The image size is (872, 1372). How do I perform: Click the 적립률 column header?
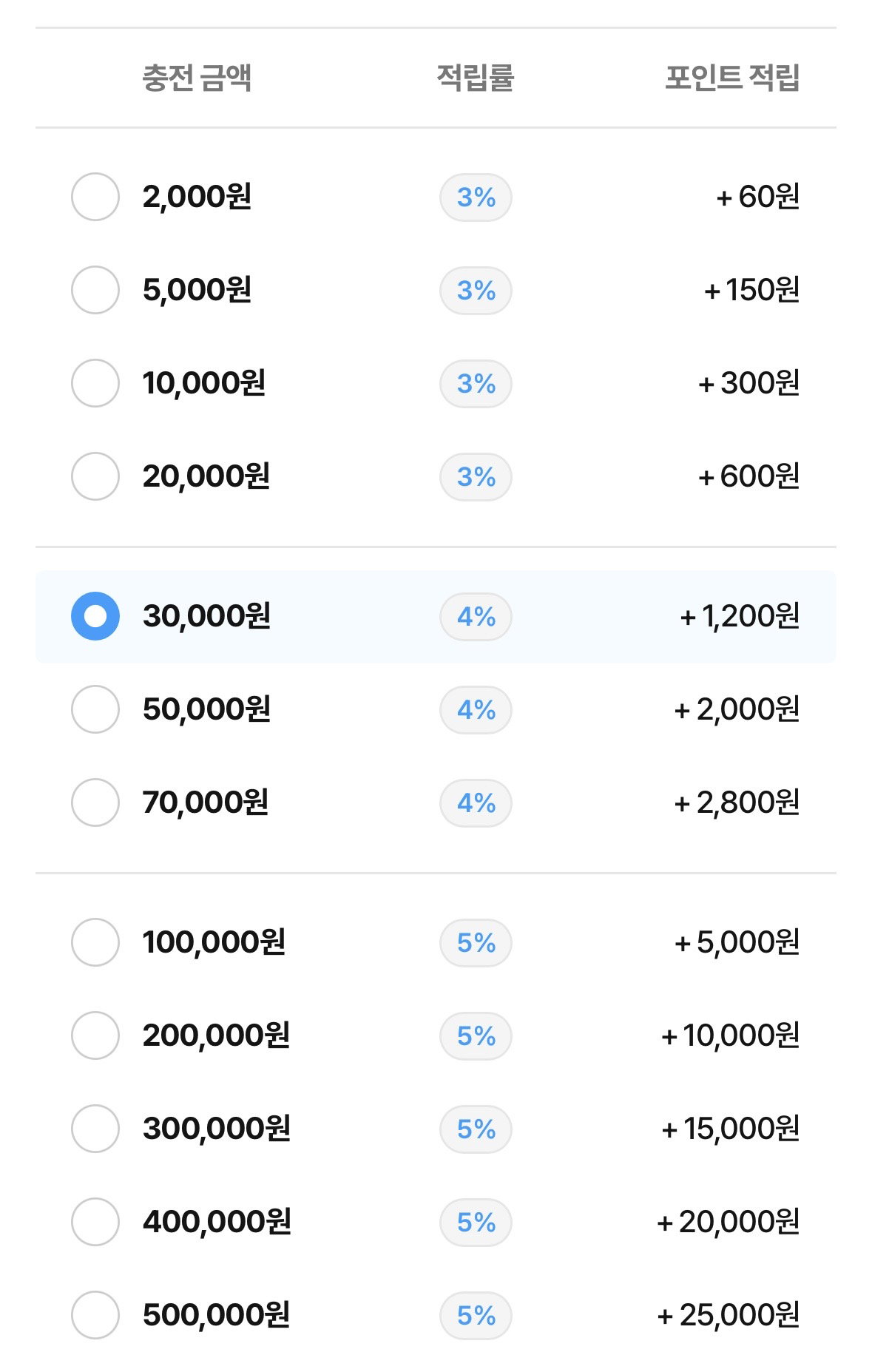click(x=476, y=78)
